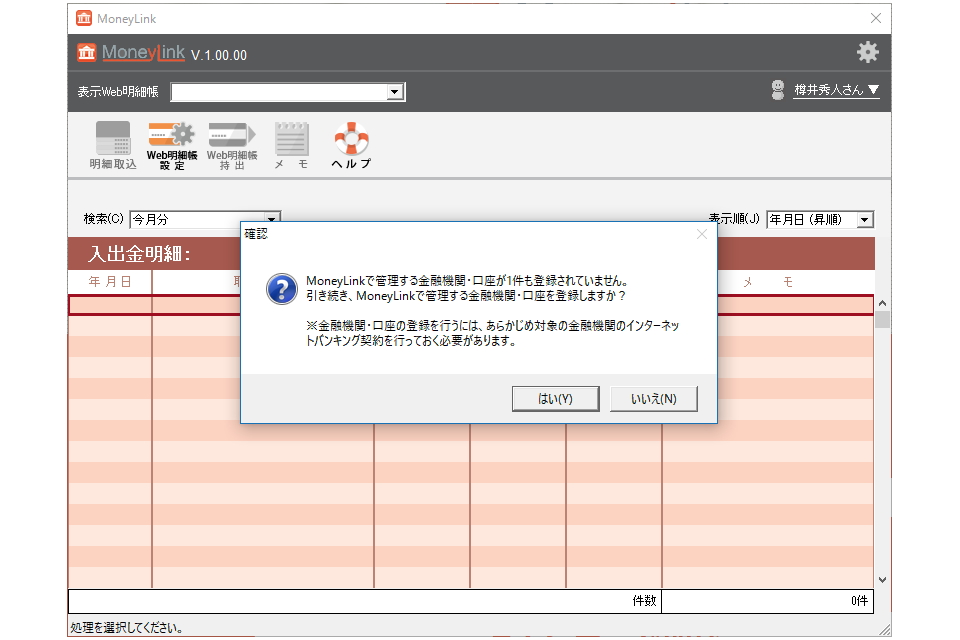The width and height of the screenshot is (960, 640).
Task: Click the blue question mark in the dialog
Action: click(282, 291)
